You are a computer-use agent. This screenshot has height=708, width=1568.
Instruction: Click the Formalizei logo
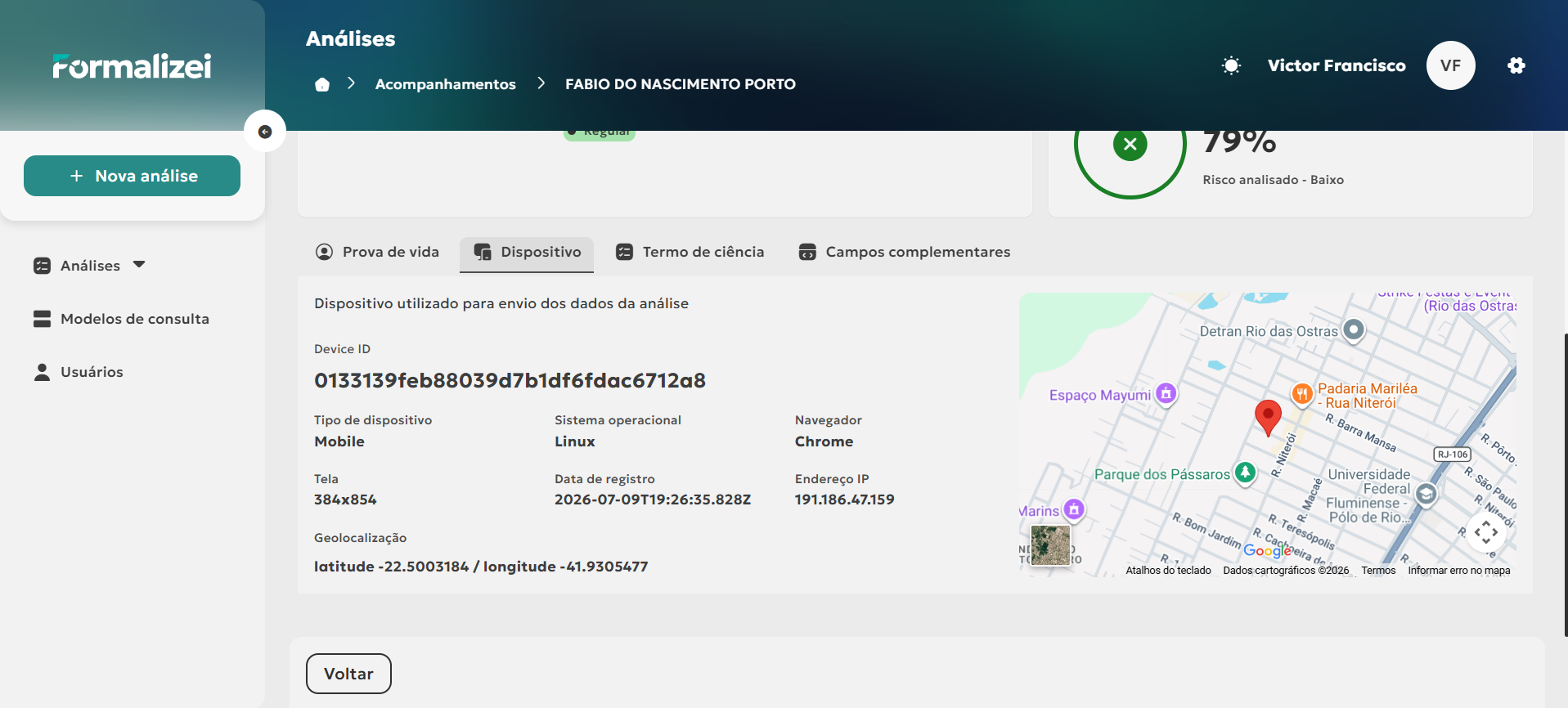132,65
